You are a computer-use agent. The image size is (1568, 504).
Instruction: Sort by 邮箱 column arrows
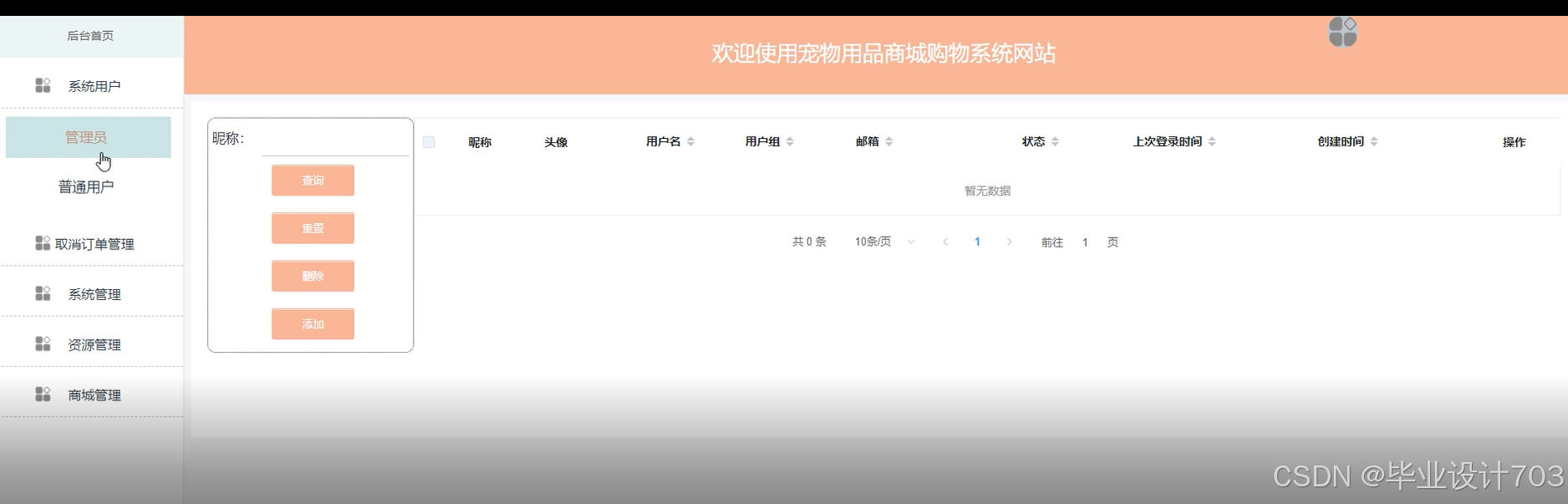889,142
